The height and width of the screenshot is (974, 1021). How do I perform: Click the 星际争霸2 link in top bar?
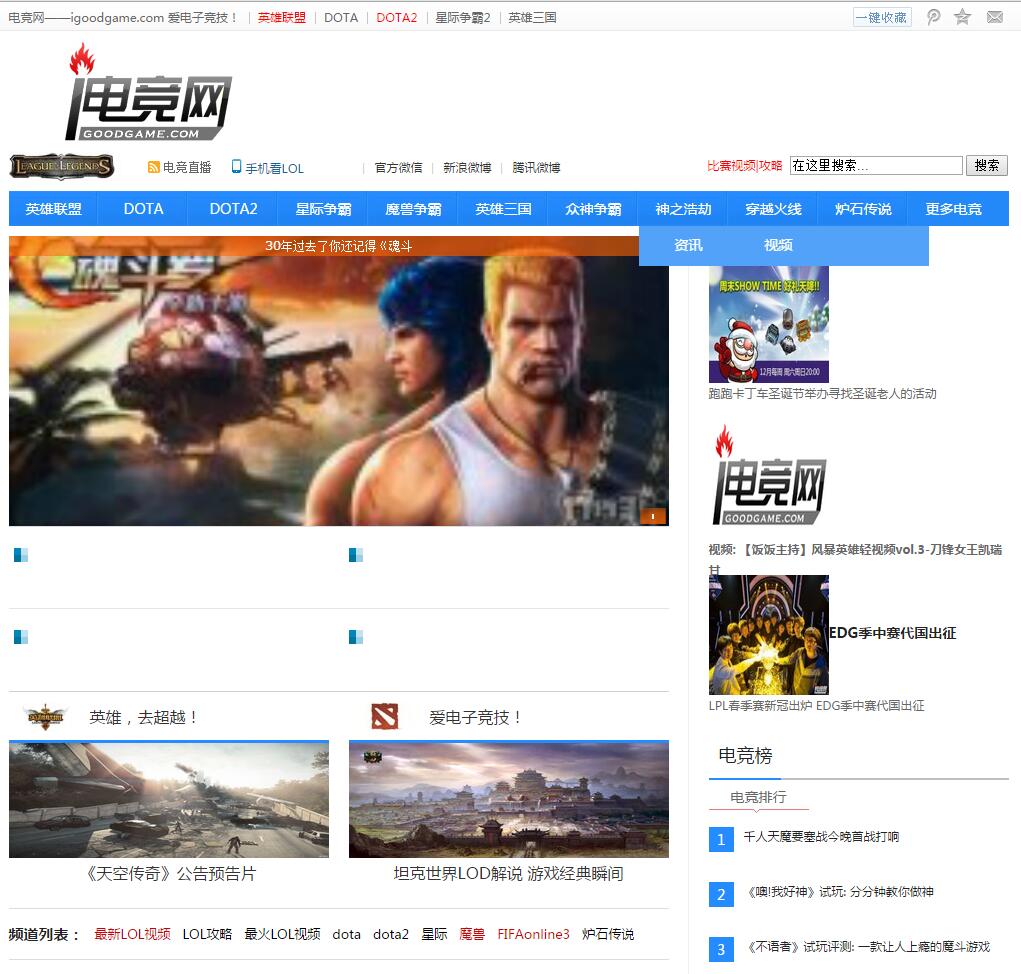pyautogui.click(x=462, y=18)
